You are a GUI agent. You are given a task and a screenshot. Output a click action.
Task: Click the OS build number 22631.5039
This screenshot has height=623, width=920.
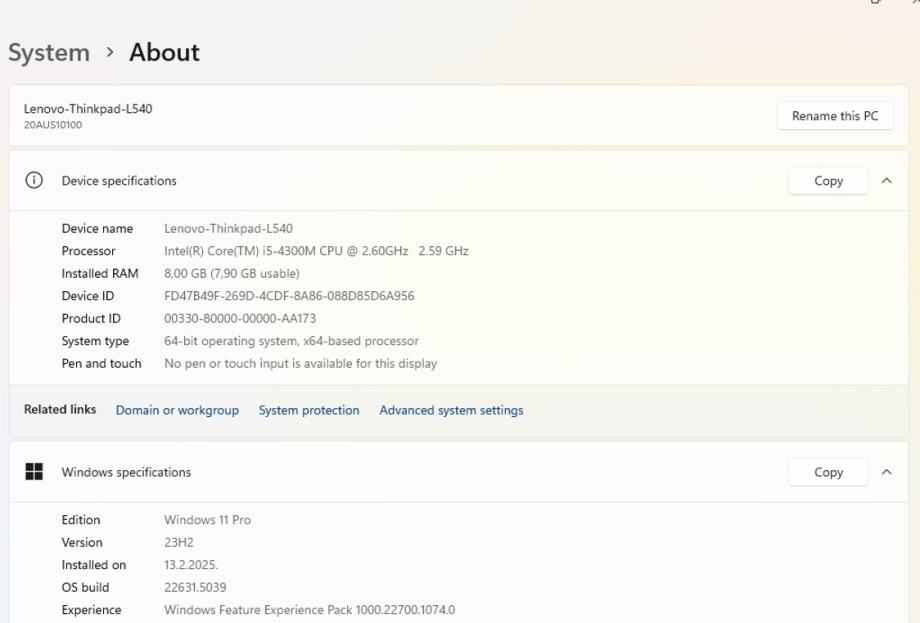pos(195,588)
